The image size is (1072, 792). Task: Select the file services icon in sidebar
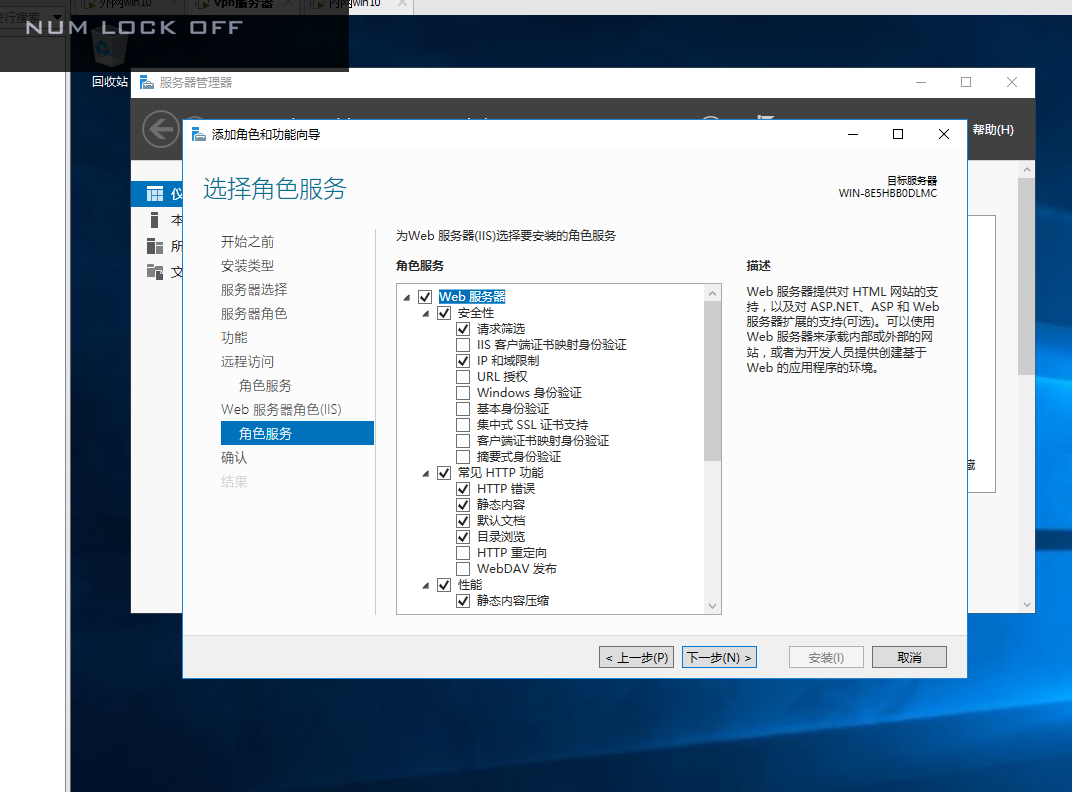point(155,272)
